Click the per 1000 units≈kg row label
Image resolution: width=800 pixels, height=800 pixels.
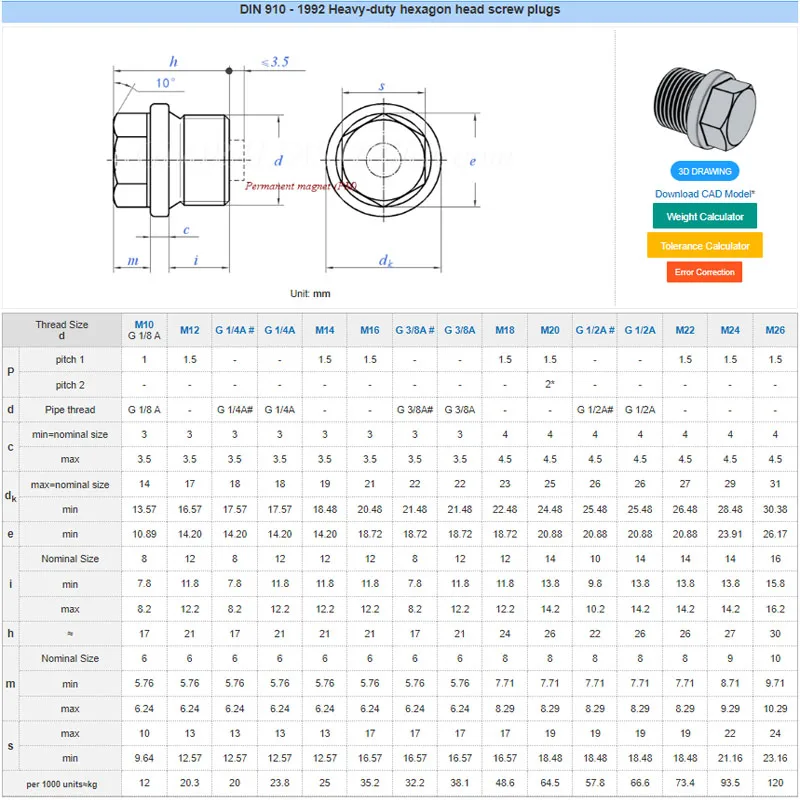[x=68, y=783]
